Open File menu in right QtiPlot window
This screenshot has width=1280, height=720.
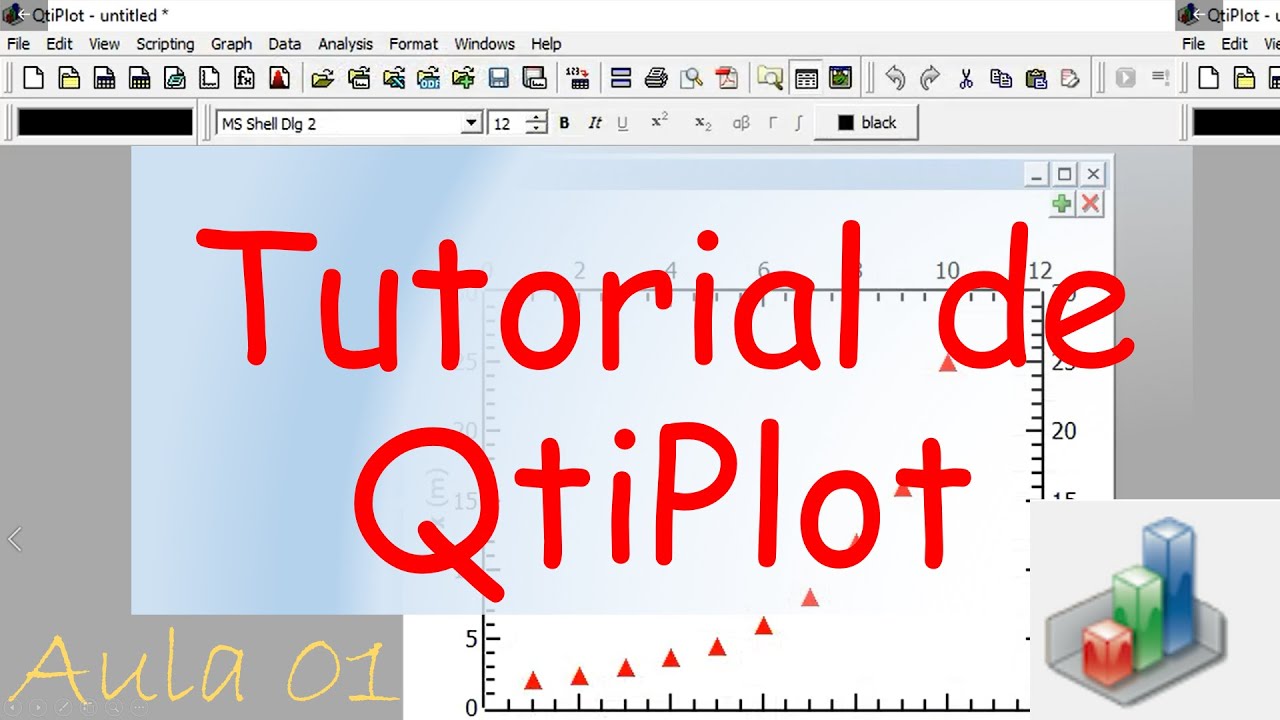tap(1193, 44)
